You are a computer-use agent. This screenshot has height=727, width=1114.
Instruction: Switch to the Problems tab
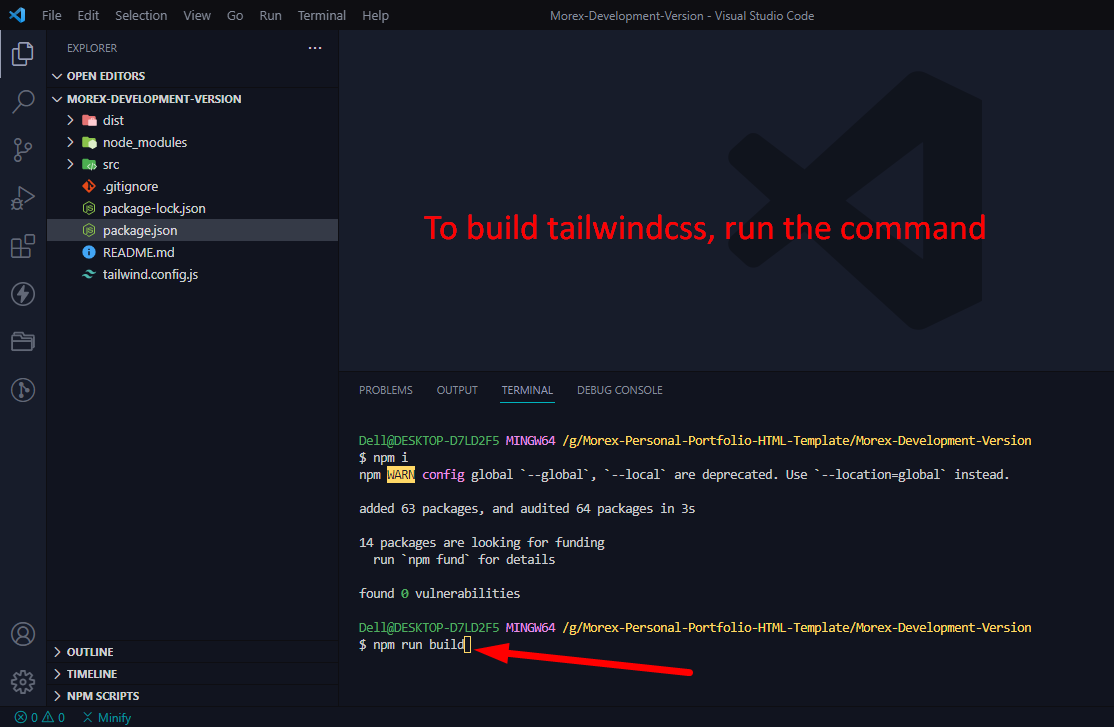click(x=386, y=390)
